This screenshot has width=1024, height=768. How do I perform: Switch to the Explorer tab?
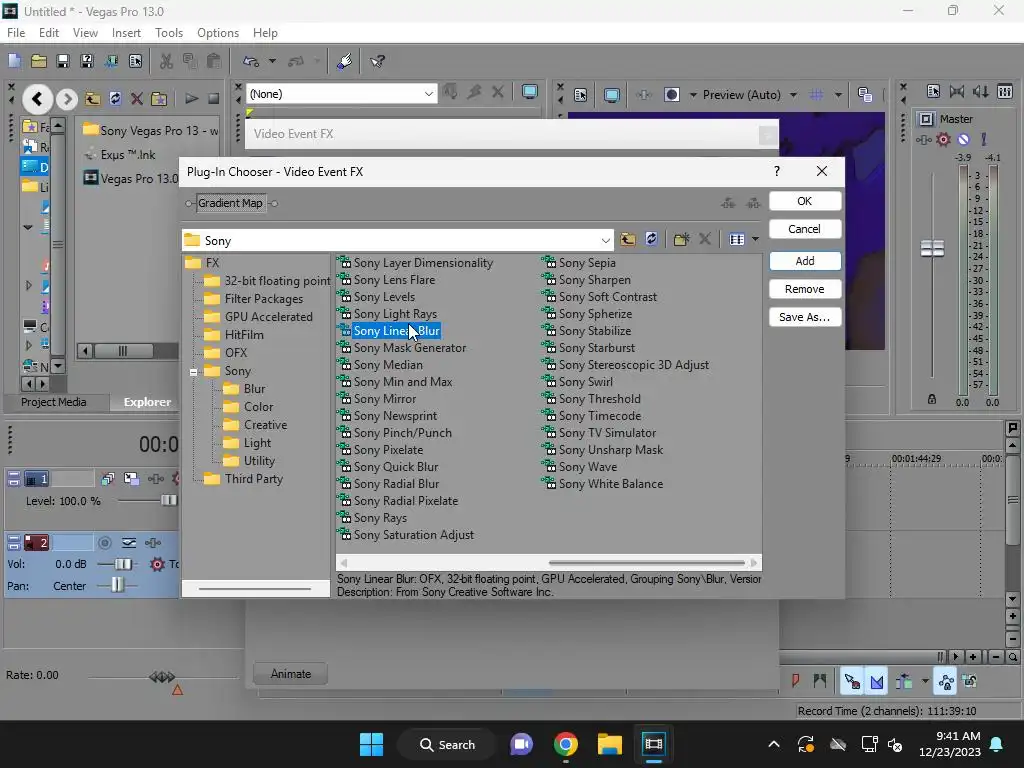tap(148, 402)
